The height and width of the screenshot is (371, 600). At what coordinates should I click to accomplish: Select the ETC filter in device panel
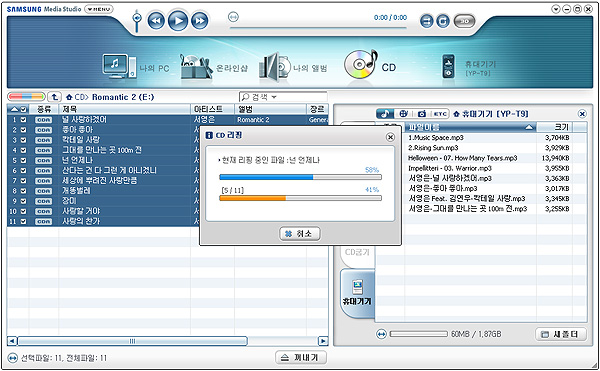[440, 114]
